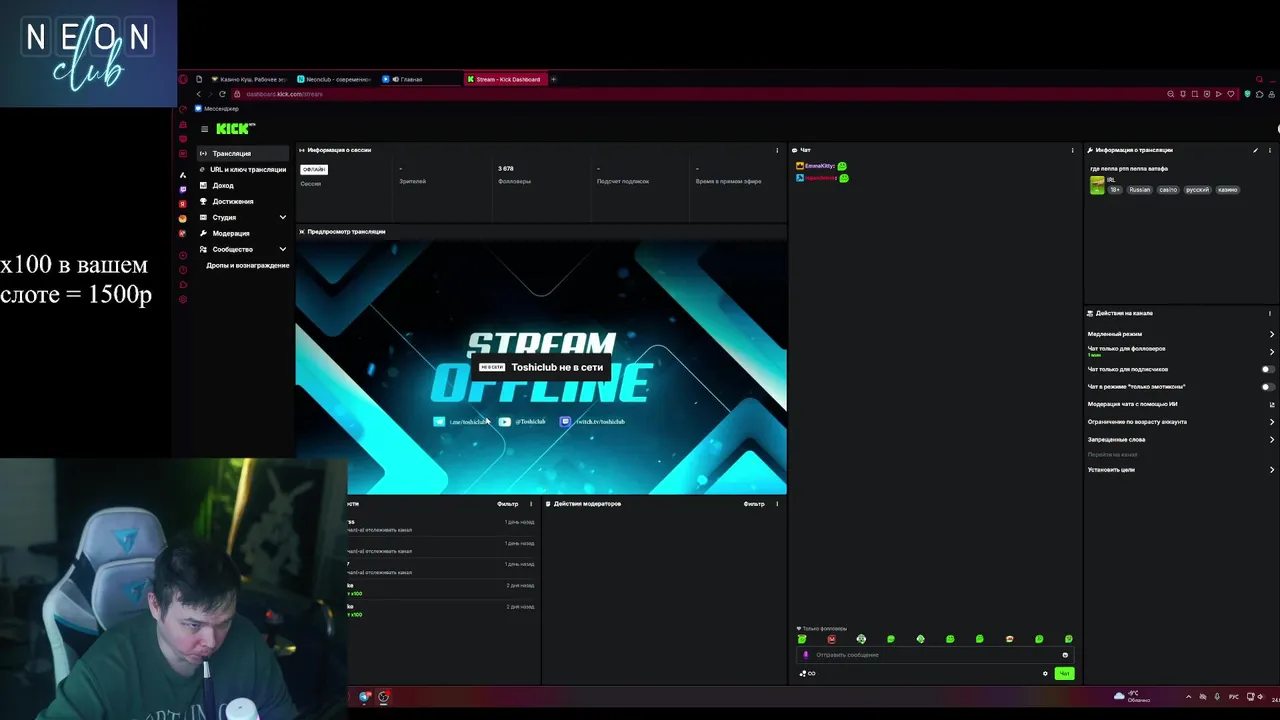Open Доход in the sidebar

[x=243, y=185]
